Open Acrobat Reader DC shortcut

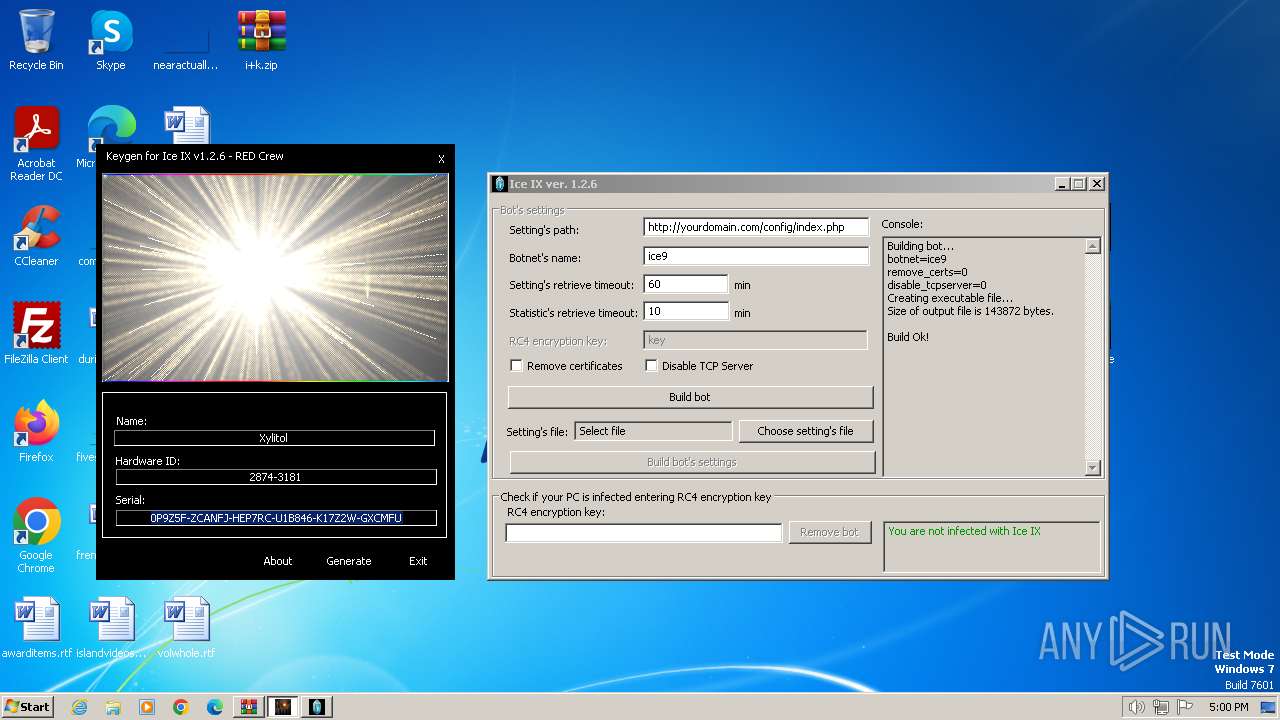36,145
